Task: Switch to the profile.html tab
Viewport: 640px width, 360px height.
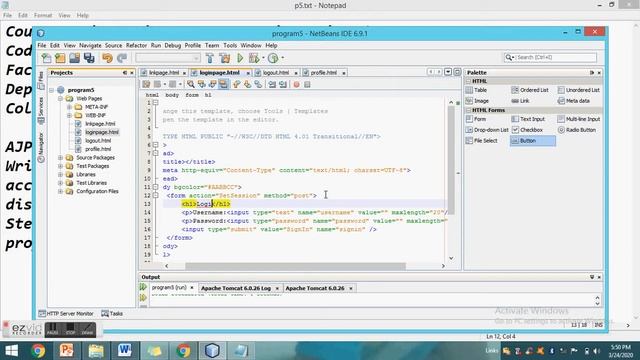Action: pyautogui.click(x=323, y=73)
